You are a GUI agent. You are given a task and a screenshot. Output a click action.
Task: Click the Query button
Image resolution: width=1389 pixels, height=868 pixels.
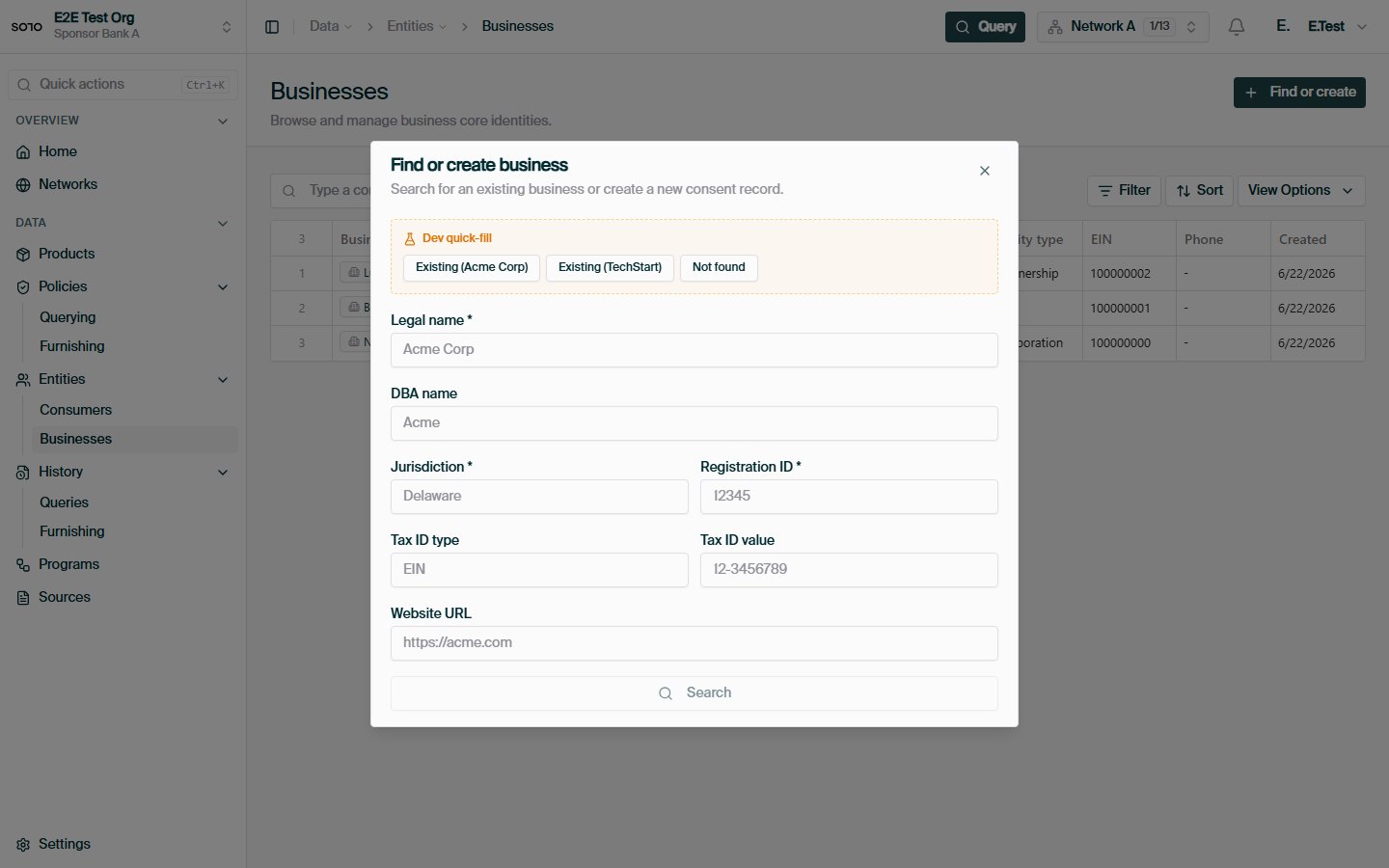tap(985, 27)
